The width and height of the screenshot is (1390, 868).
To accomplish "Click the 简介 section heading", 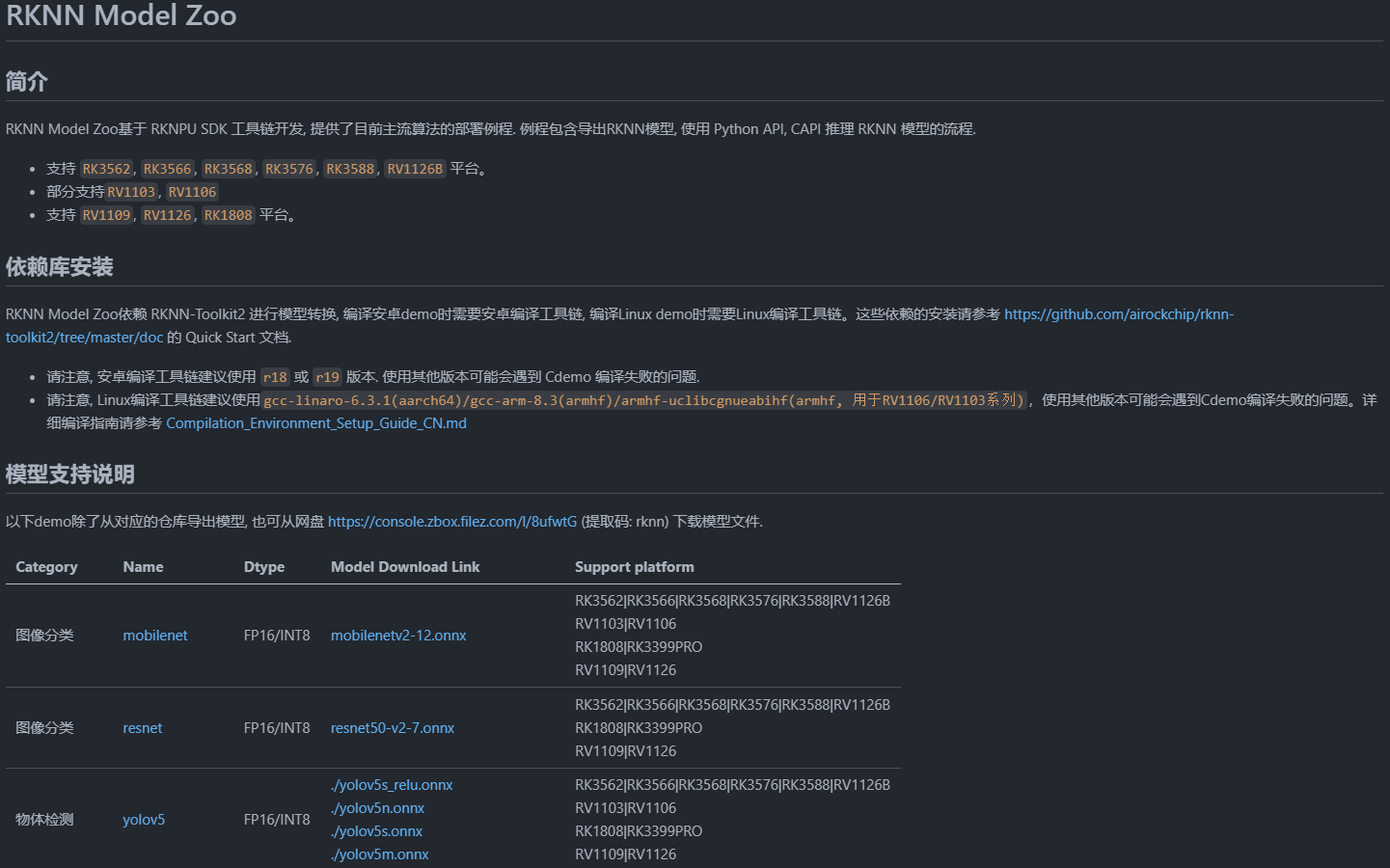I will coord(27,82).
